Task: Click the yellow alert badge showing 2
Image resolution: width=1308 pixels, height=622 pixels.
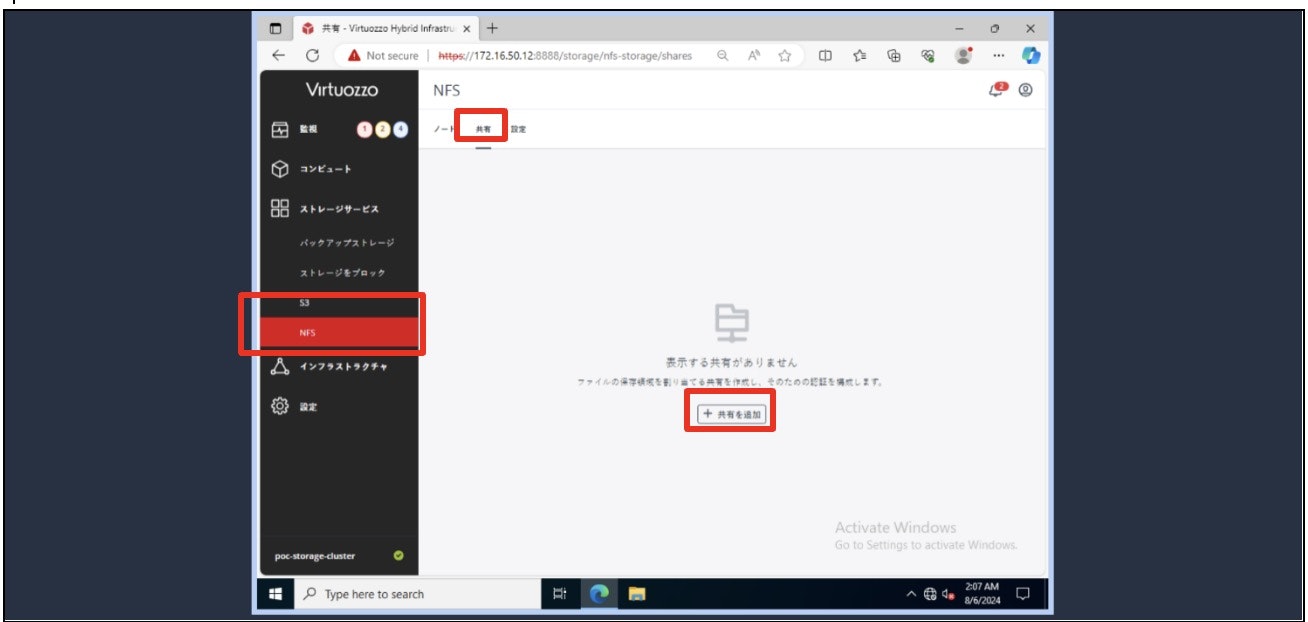Action: (x=382, y=129)
